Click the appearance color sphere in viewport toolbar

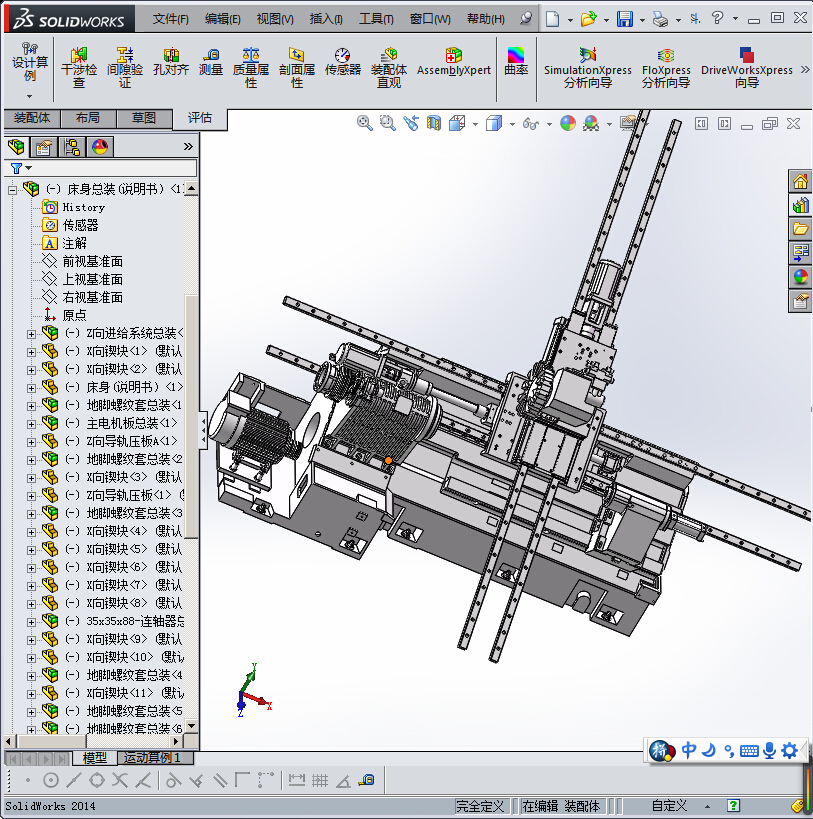[567, 123]
